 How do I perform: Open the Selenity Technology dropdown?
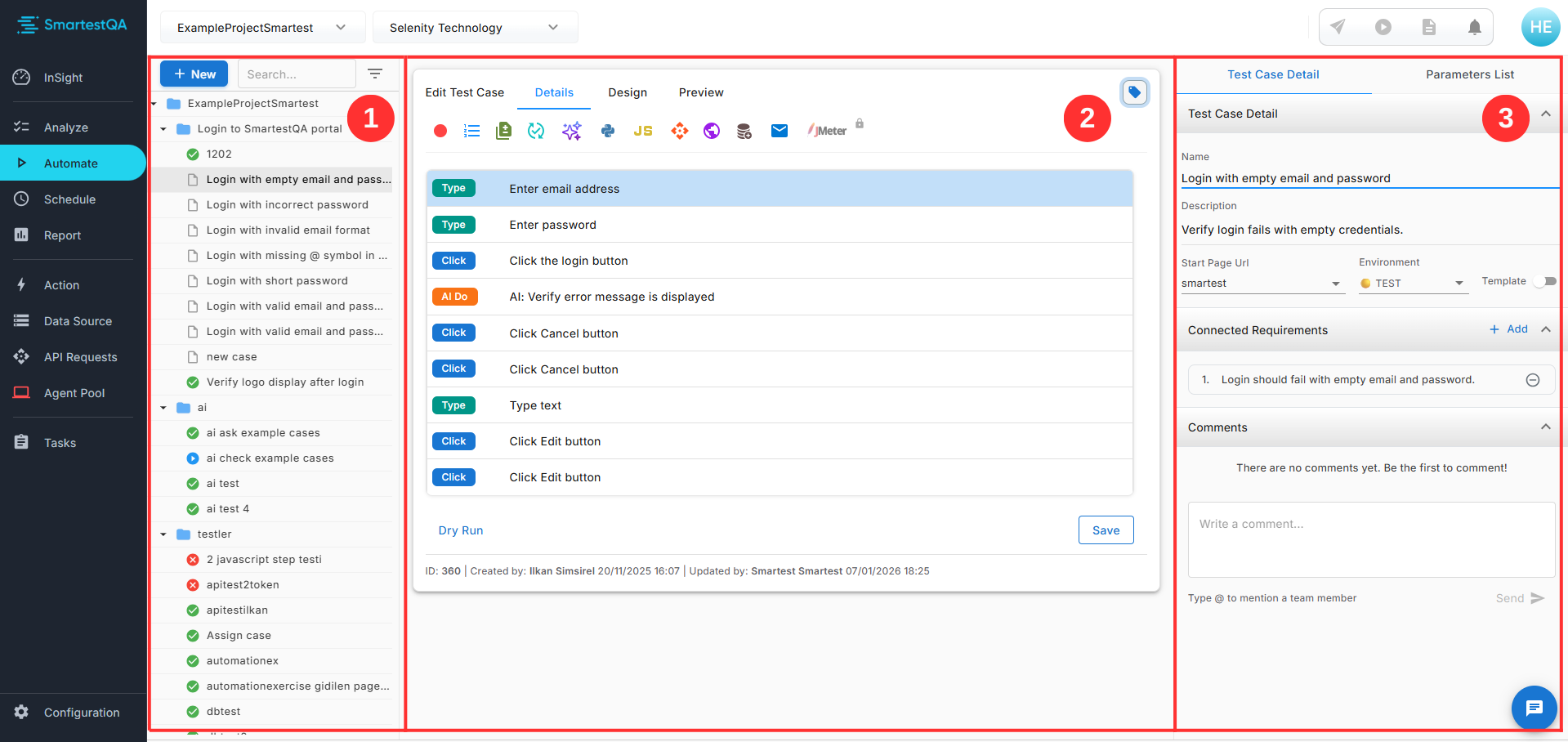click(475, 27)
